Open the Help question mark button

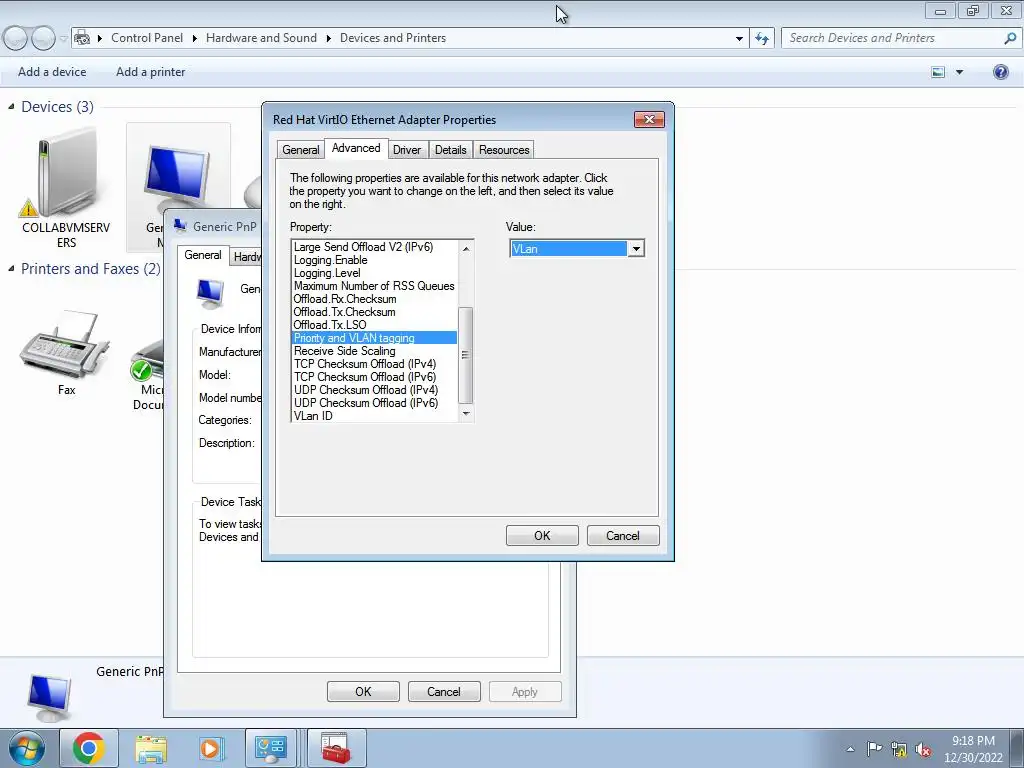(x=1000, y=72)
